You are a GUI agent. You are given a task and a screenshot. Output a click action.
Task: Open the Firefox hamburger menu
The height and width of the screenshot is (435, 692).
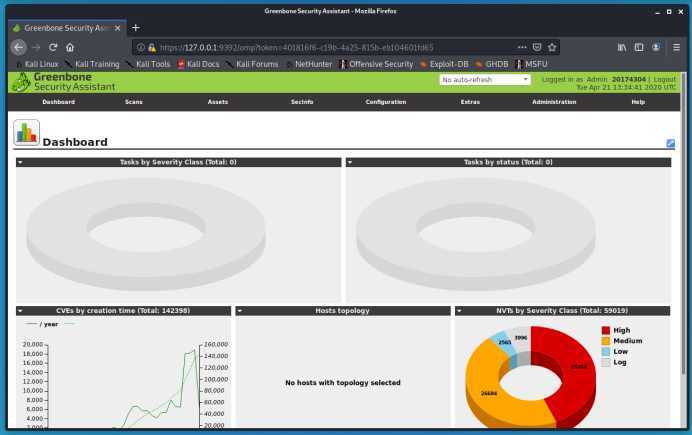pos(676,47)
